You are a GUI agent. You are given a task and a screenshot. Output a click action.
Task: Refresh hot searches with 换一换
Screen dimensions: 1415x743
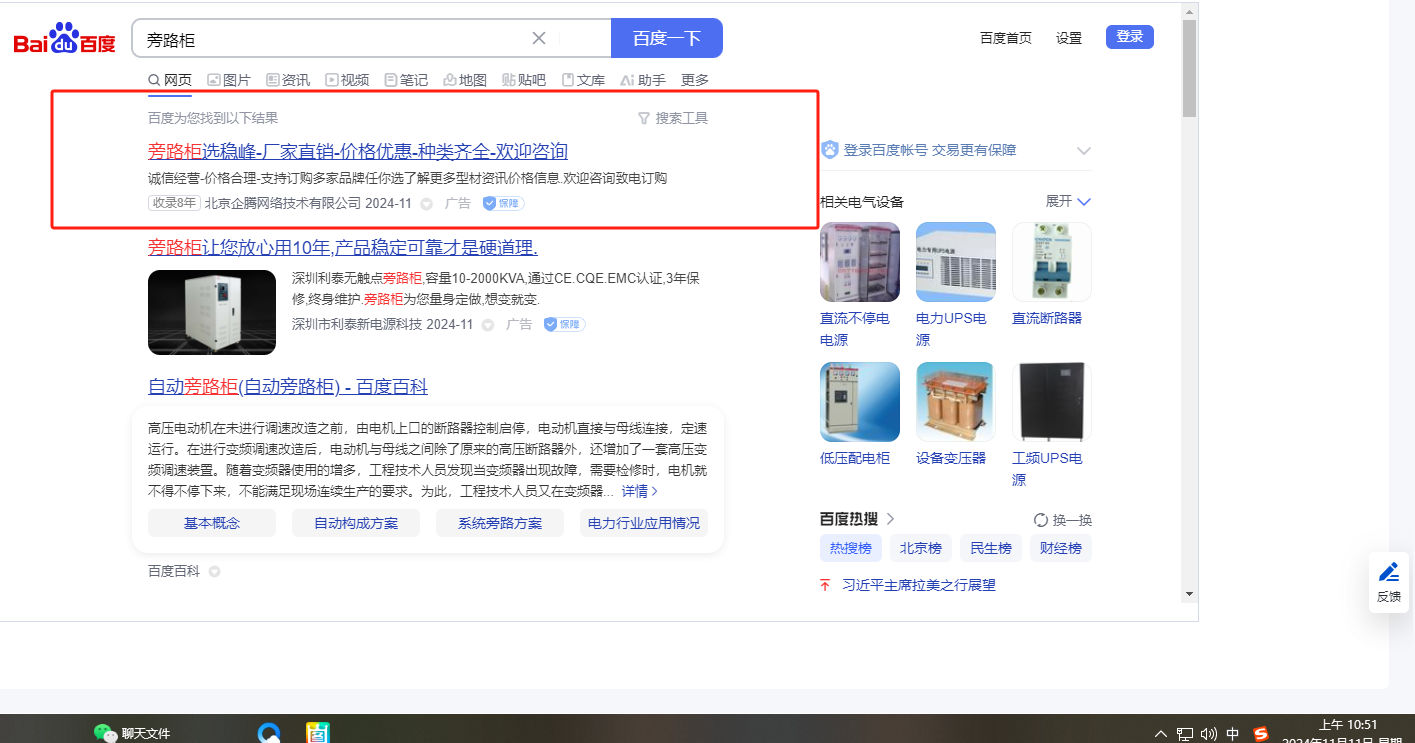coord(1062,520)
